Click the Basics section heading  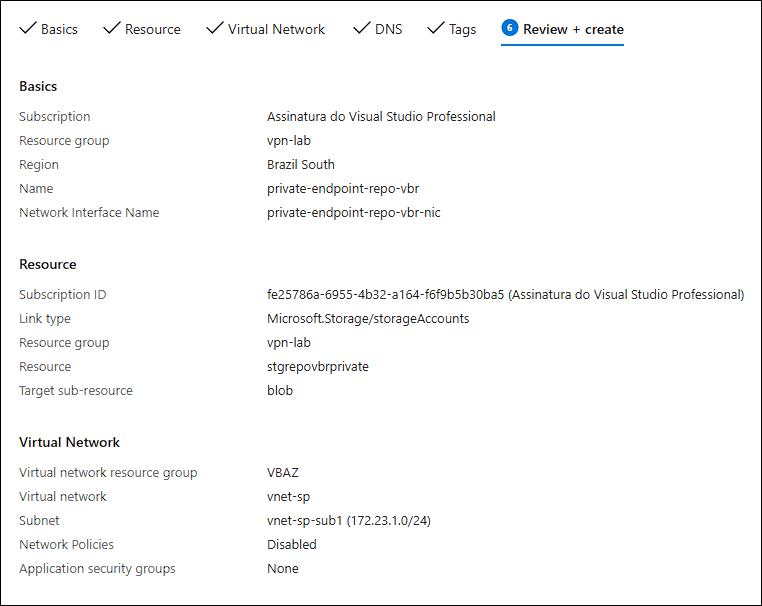38,87
